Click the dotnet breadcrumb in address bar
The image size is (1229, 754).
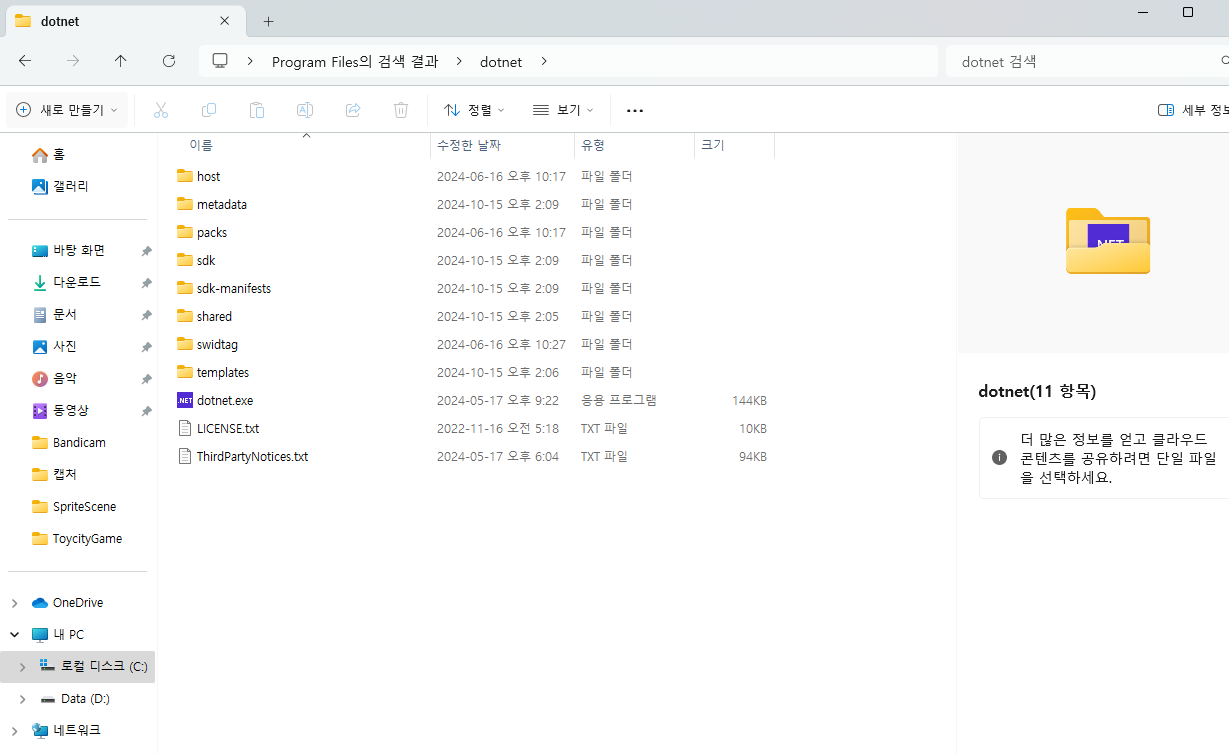tap(501, 61)
